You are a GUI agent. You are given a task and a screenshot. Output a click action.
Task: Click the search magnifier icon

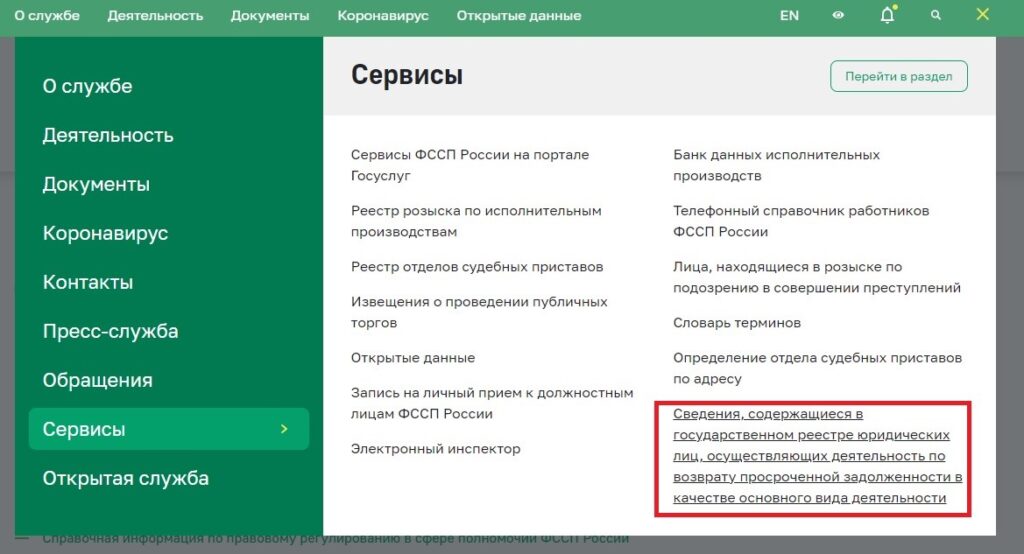936,16
